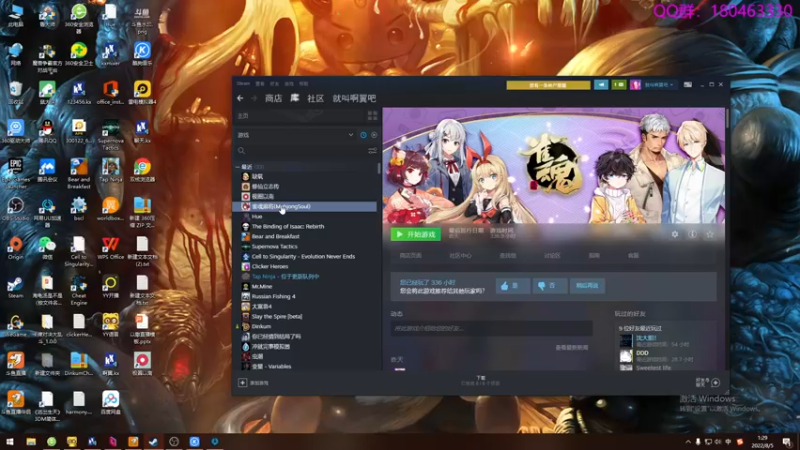Click the game list scrollbar
Viewport: 800px width, 450px height.
[x=379, y=169]
